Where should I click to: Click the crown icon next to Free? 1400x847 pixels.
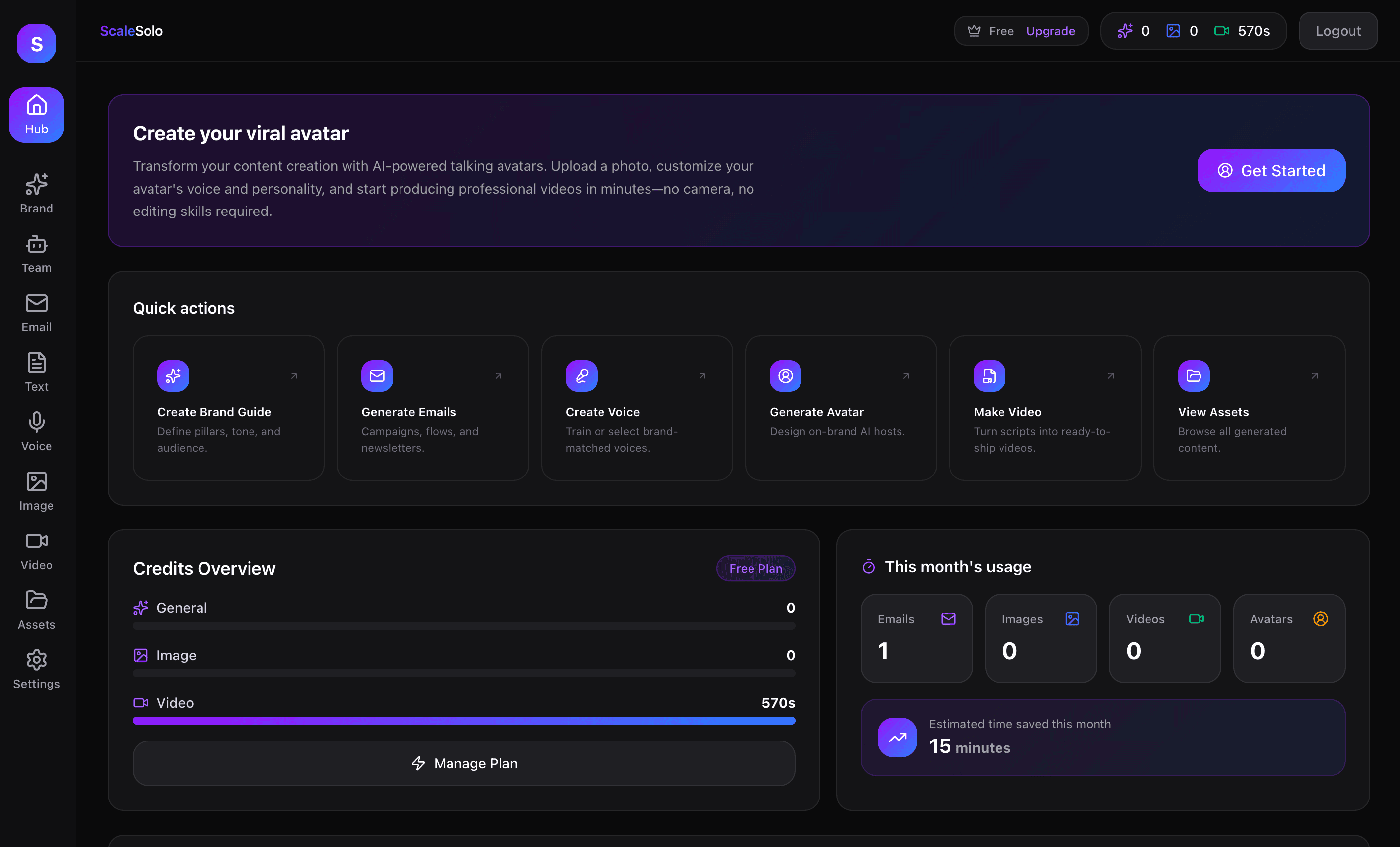tap(973, 31)
